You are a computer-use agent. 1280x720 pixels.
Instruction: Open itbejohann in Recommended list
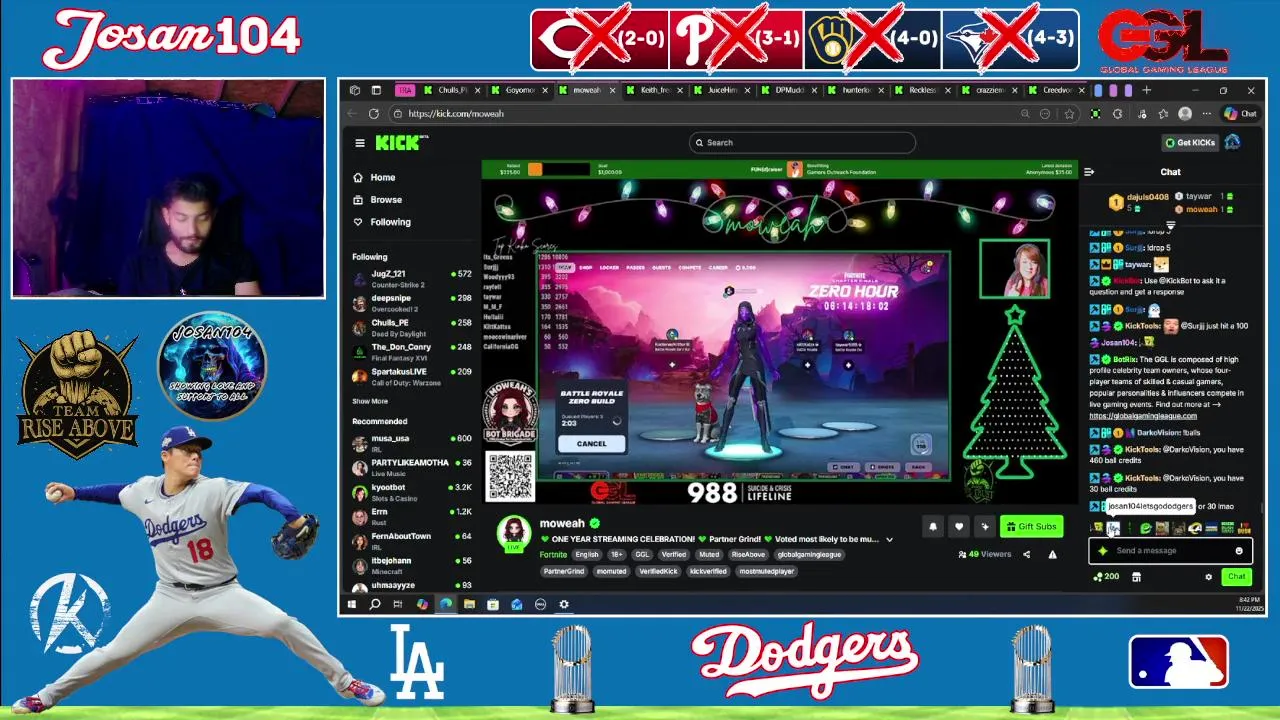(x=412, y=565)
